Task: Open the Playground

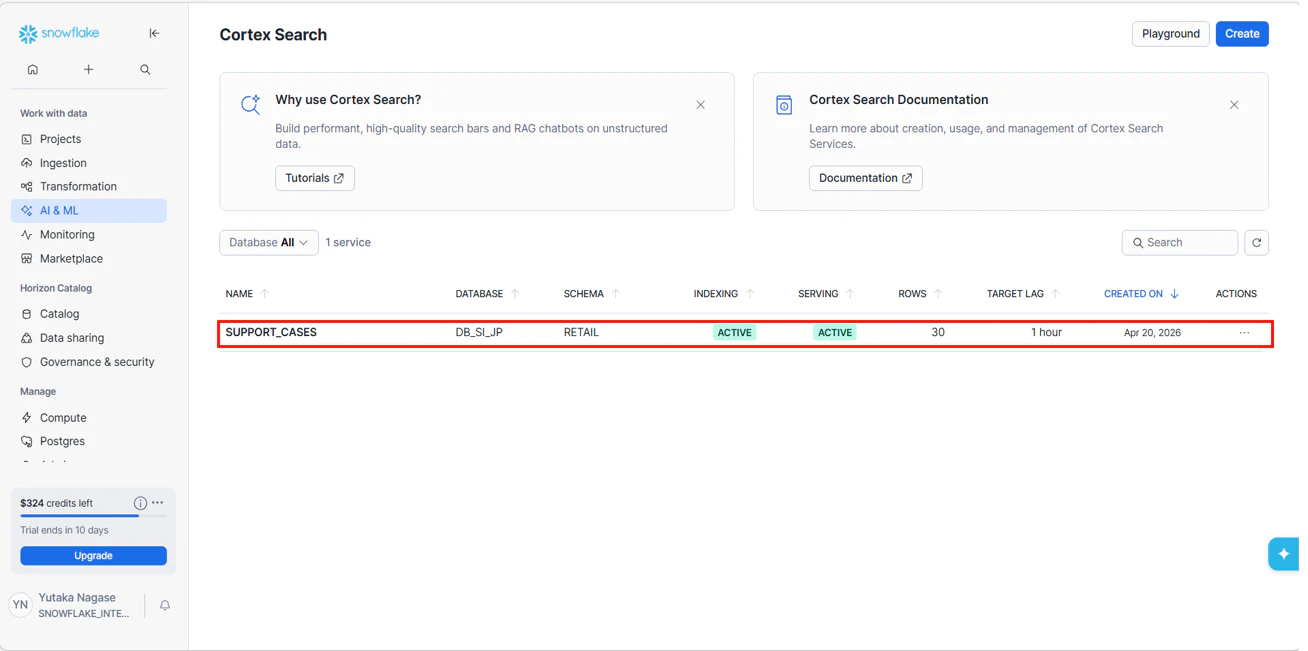Action: pyautogui.click(x=1170, y=34)
